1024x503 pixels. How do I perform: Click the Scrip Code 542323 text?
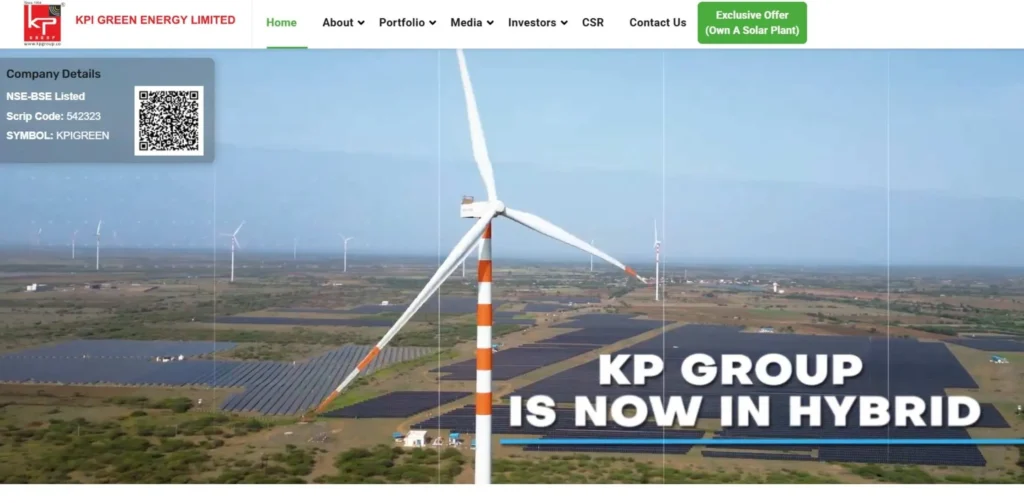point(53,116)
